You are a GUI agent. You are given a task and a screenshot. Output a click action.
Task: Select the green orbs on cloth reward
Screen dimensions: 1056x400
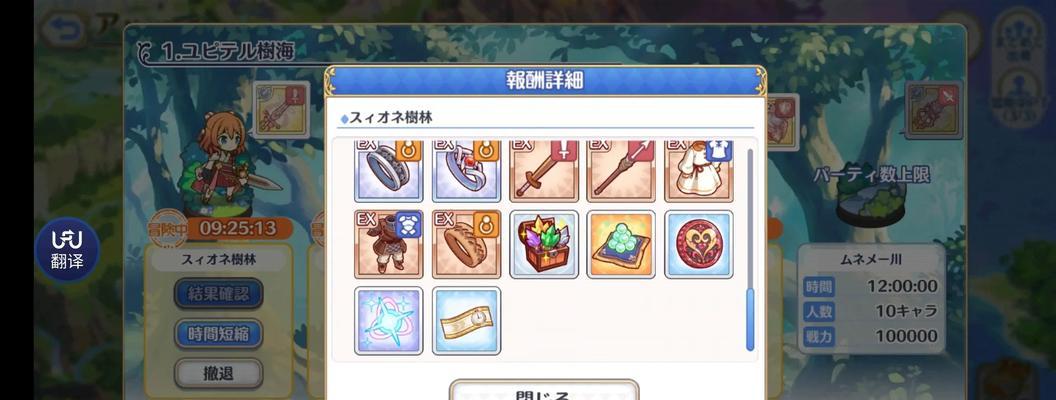tap(621, 244)
